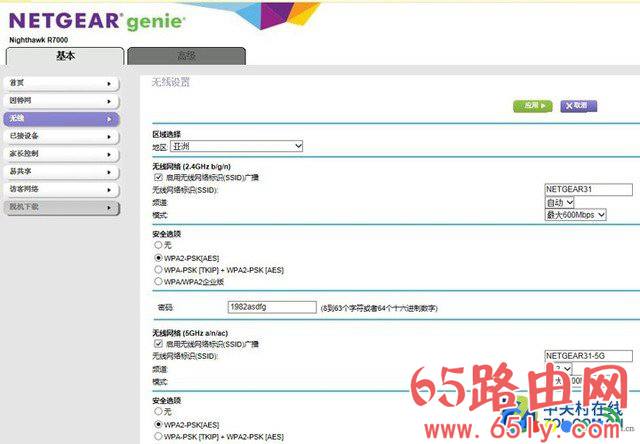Toggle the 2.4GHz SSID broadcast checkbox
Image resolution: width=640 pixels, height=444 pixels.
click(x=158, y=177)
